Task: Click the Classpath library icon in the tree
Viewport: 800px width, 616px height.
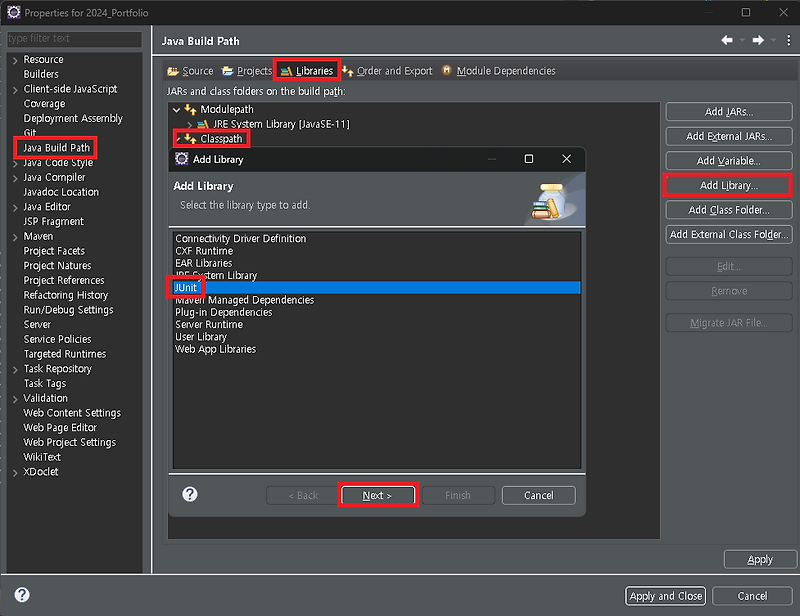Action: click(x=188, y=139)
